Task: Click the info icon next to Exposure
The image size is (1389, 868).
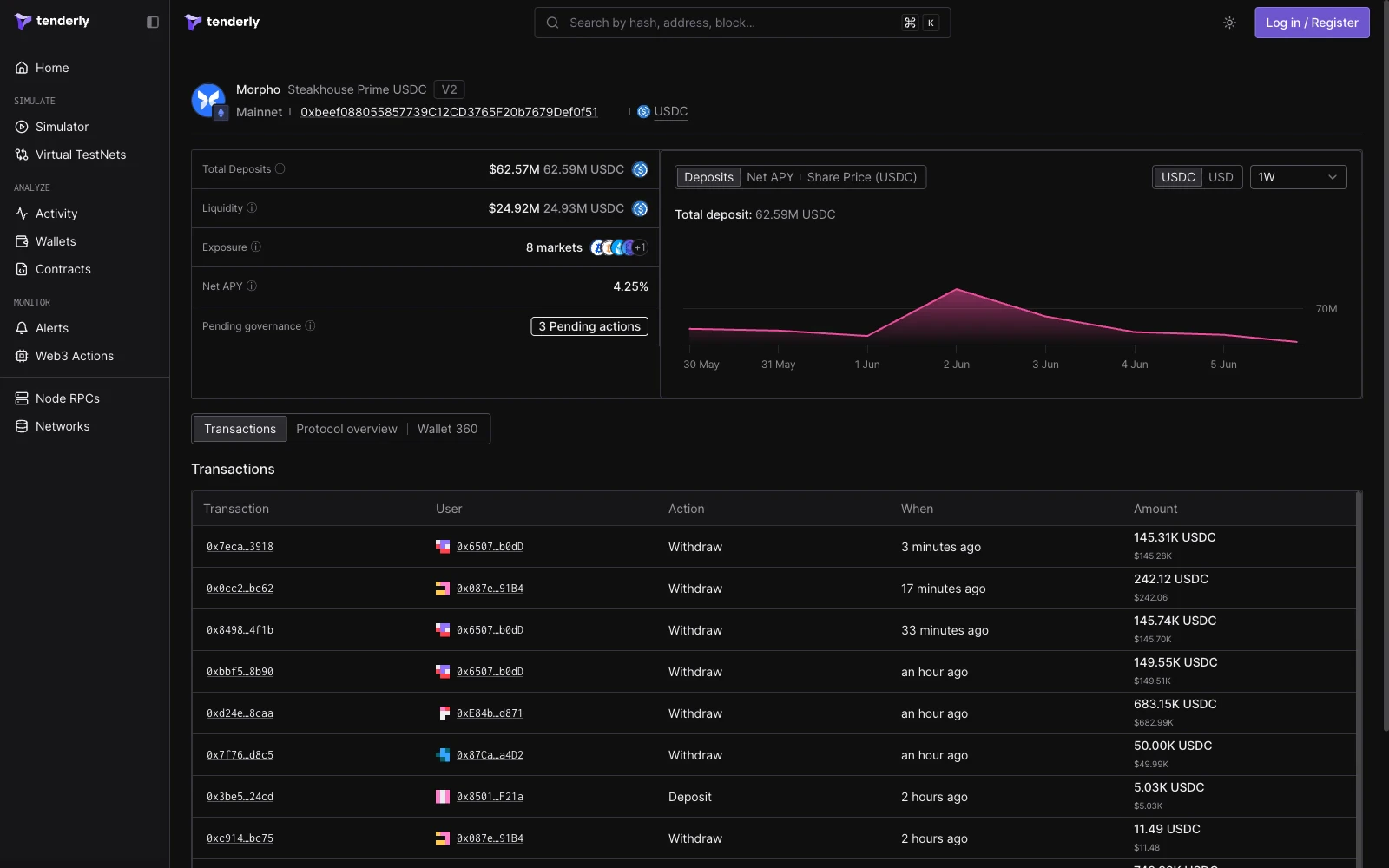Action: (256, 247)
